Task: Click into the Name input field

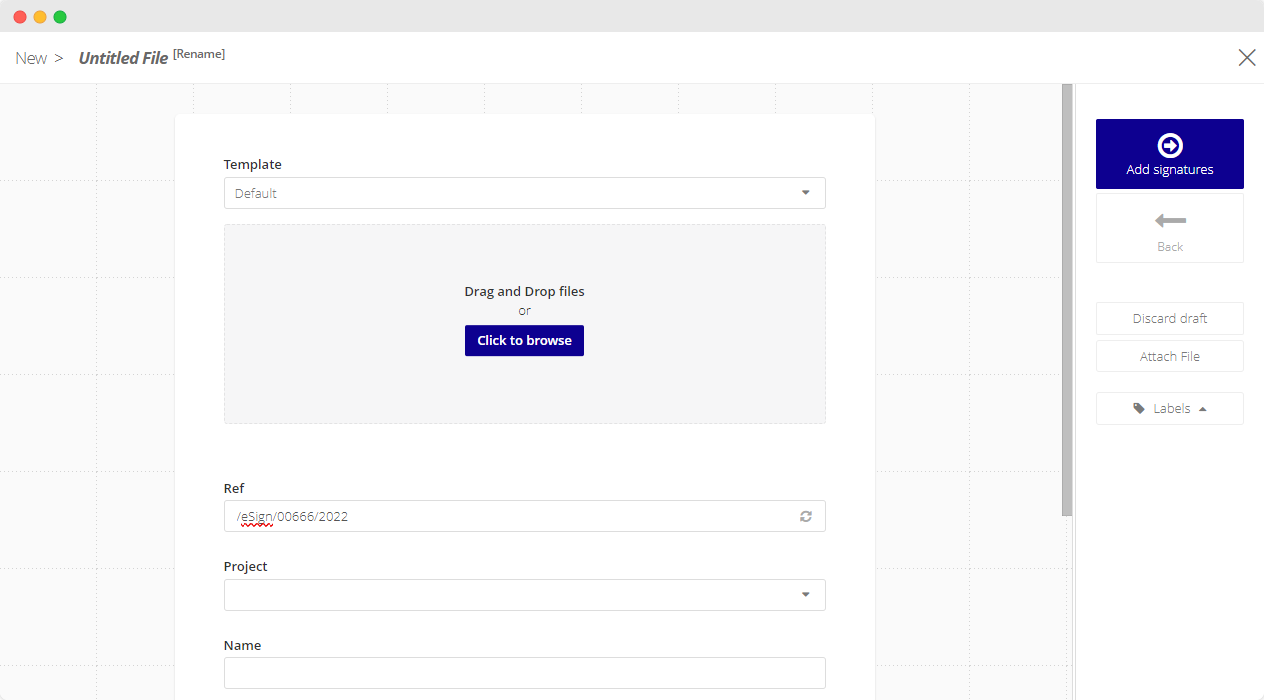Action: pyautogui.click(x=524, y=673)
